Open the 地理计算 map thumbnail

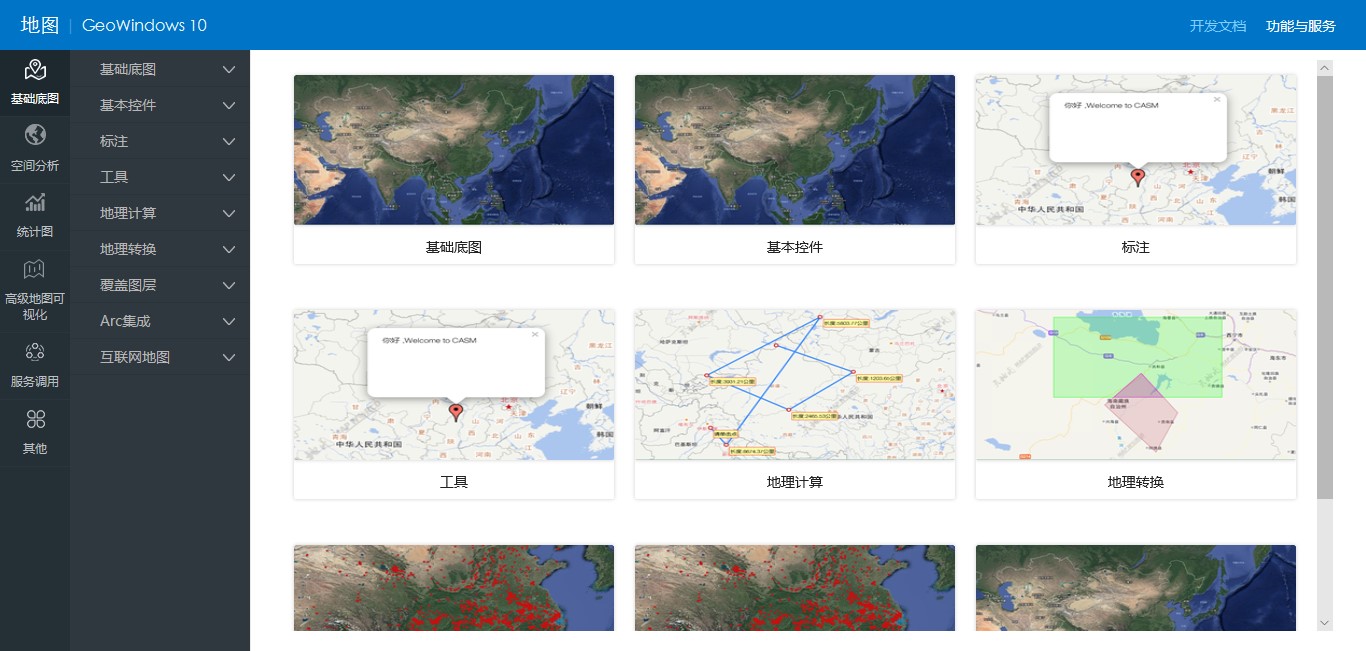(795, 385)
